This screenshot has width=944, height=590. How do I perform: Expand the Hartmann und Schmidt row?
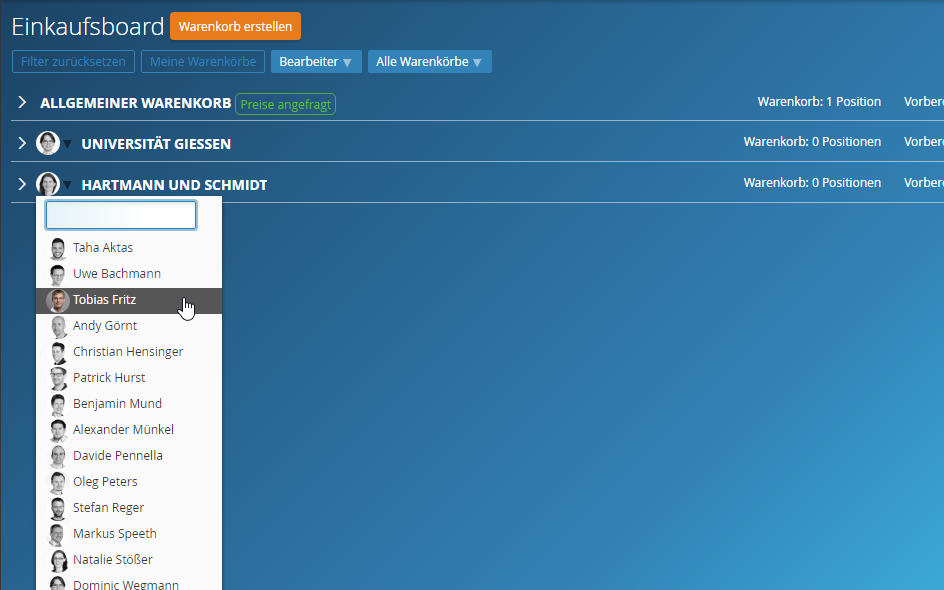point(22,184)
